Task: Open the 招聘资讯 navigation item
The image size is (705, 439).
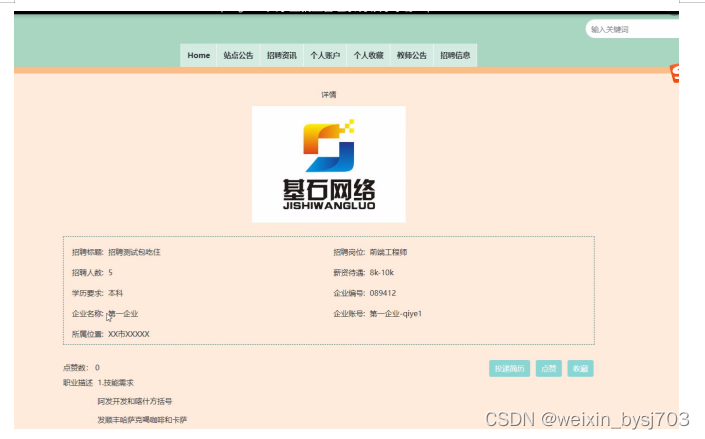Action: click(x=282, y=55)
